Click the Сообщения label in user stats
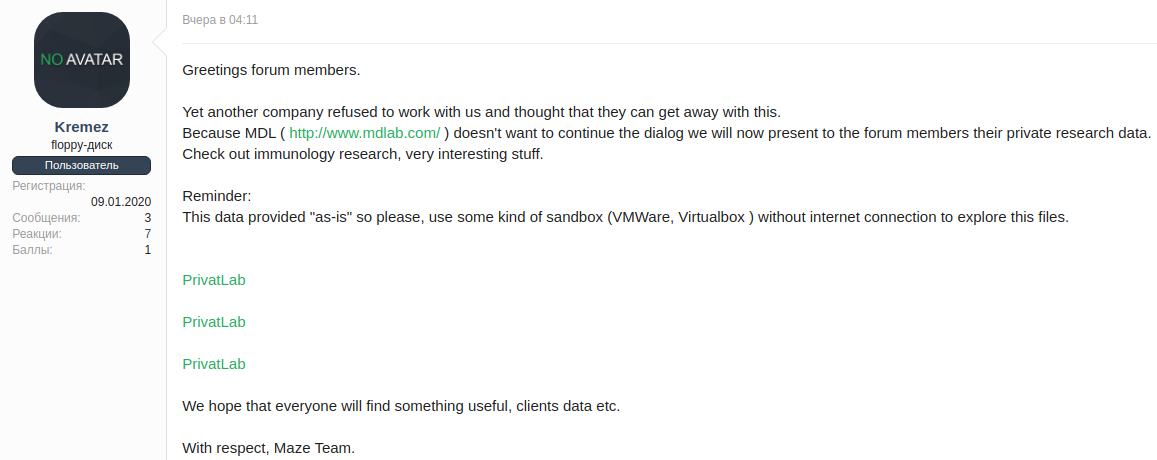This screenshot has width=1157, height=460. coord(46,218)
